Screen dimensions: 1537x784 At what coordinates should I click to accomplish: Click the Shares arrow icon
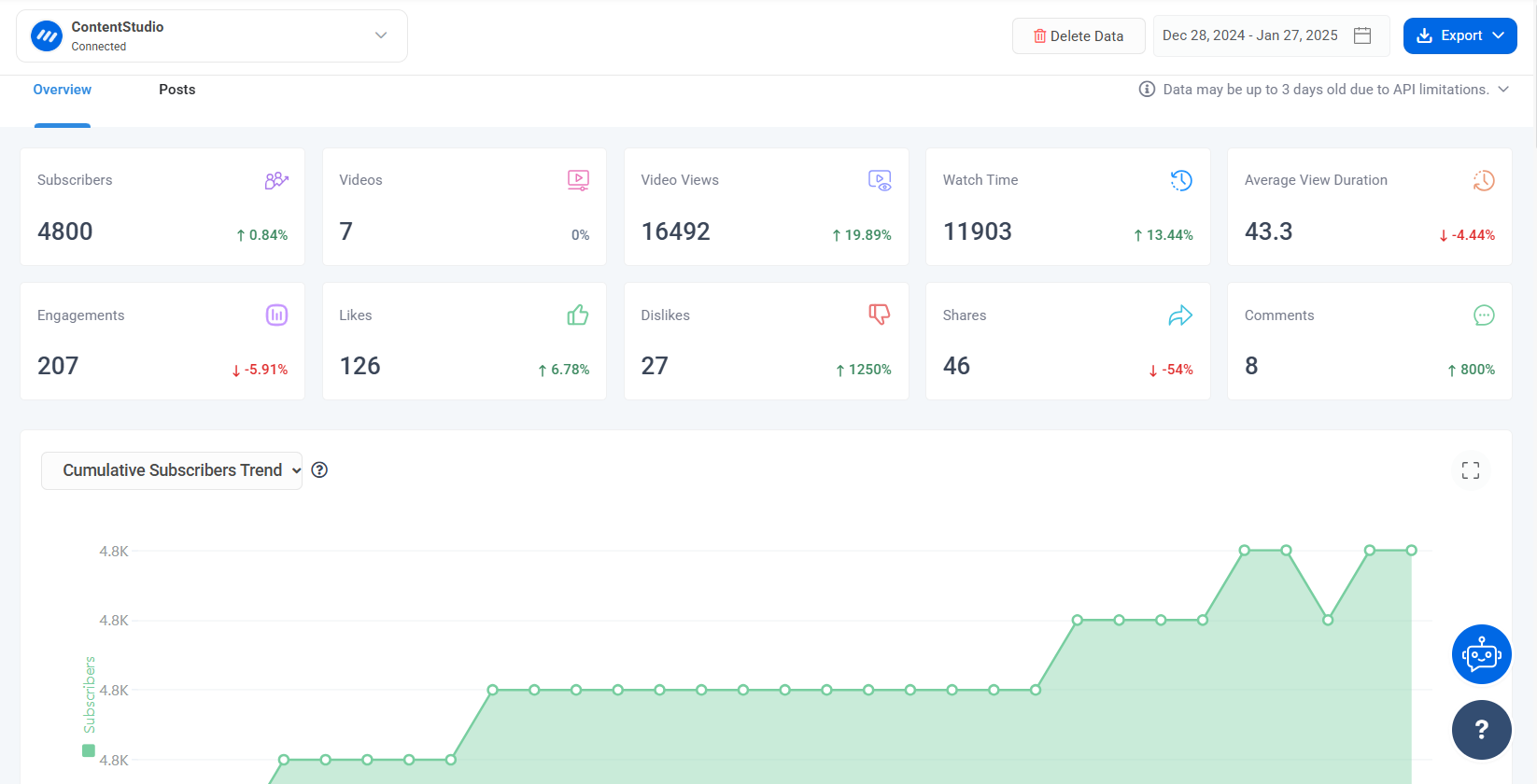pos(1180,315)
